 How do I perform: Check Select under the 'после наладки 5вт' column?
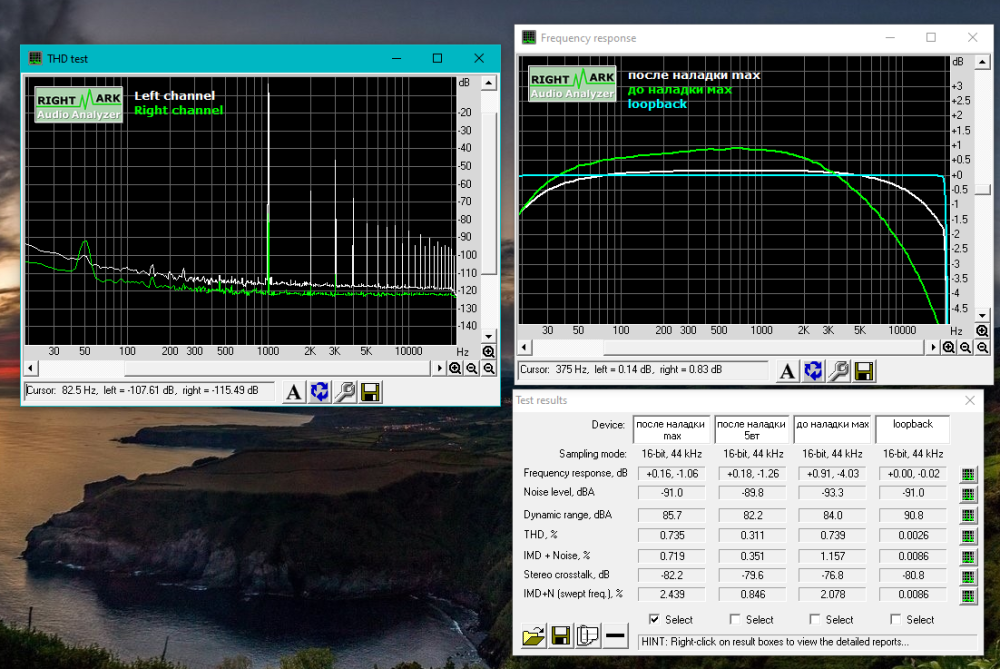coord(735,620)
